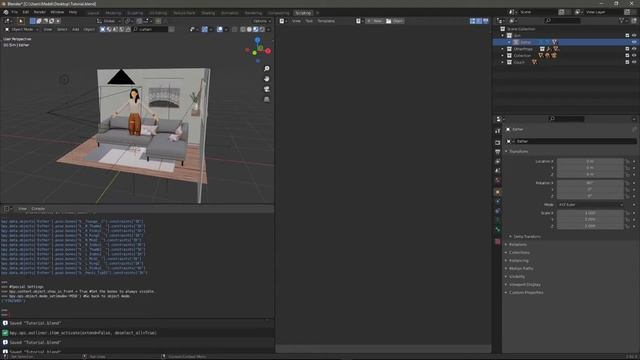Open the Render properties tab
Viewport: 640px width, 360px height.
tap(498, 142)
